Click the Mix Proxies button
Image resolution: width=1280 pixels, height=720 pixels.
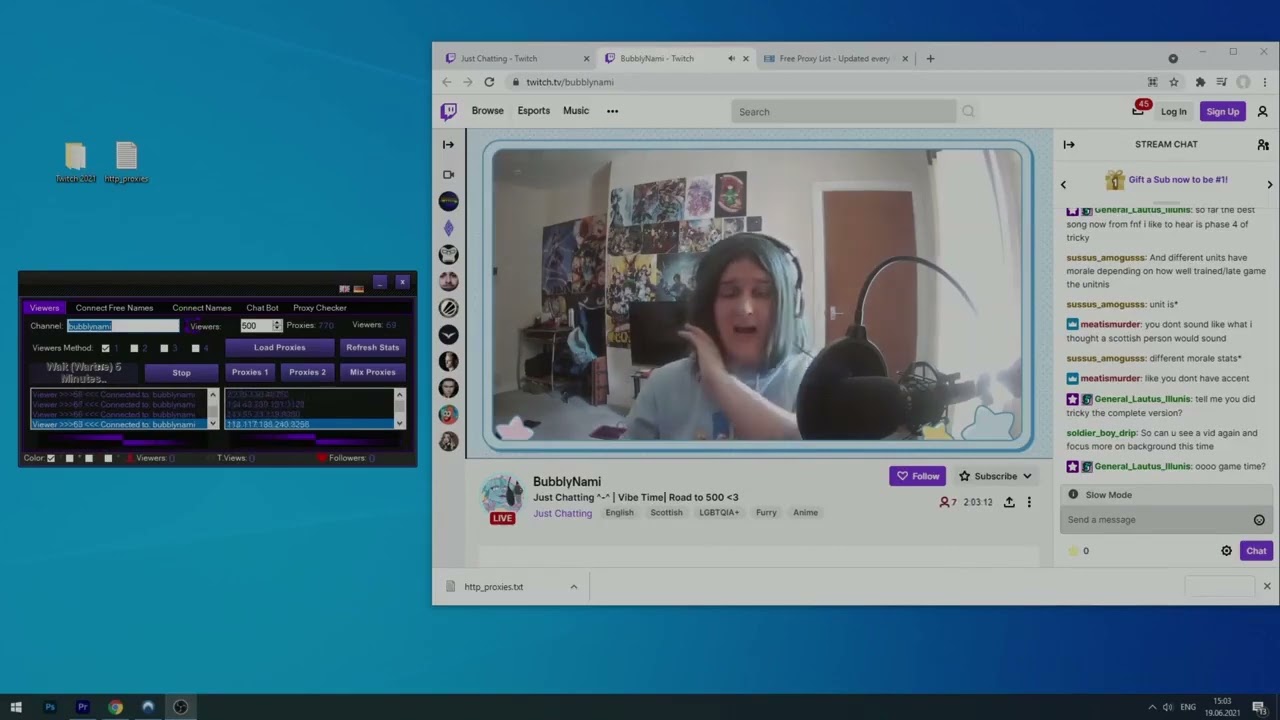[x=373, y=372]
